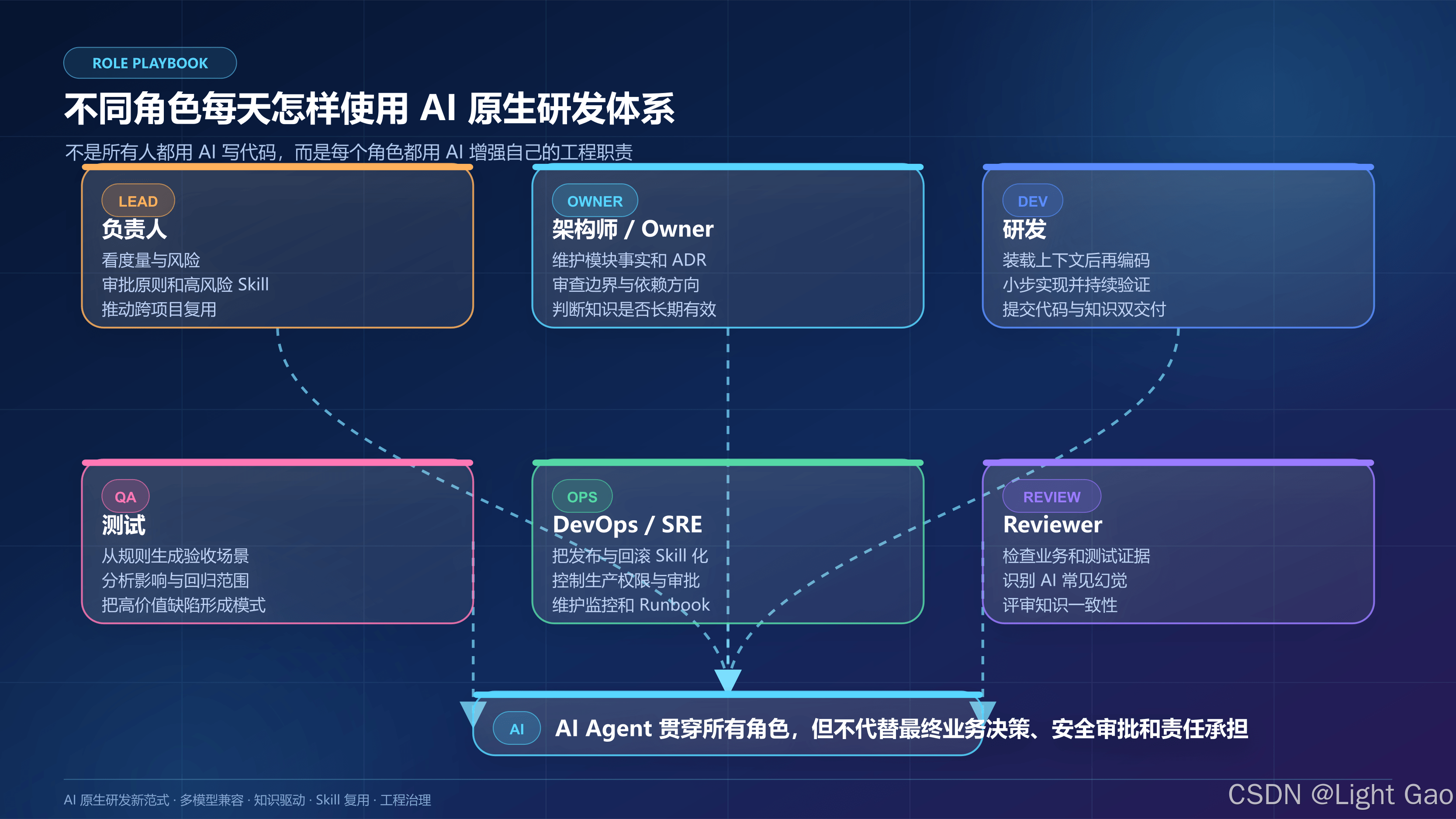Click the line 从规则生成验收场景
Screen dimensions: 1456x819
point(175,556)
